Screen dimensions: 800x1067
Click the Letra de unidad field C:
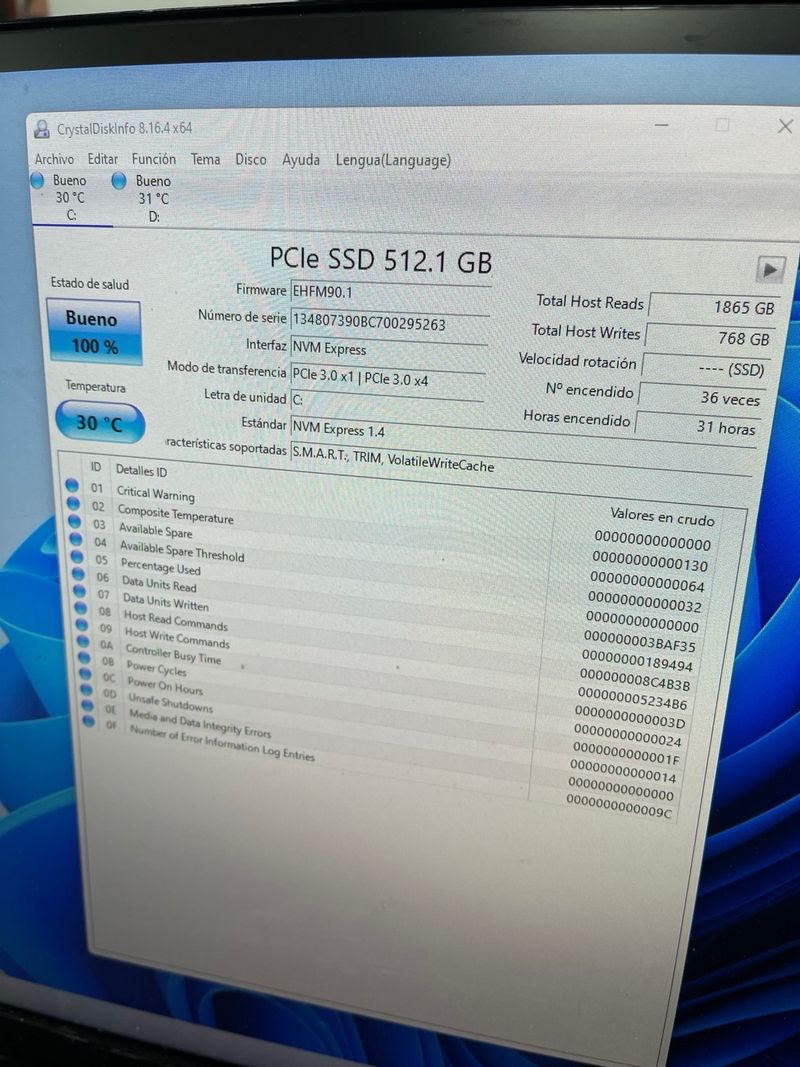click(386, 401)
